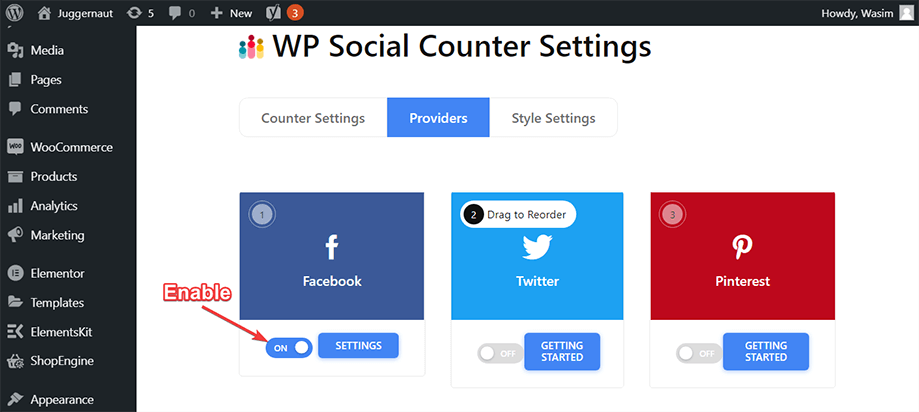
Task: Enable the Pinterest provider toggle
Action: click(x=699, y=353)
